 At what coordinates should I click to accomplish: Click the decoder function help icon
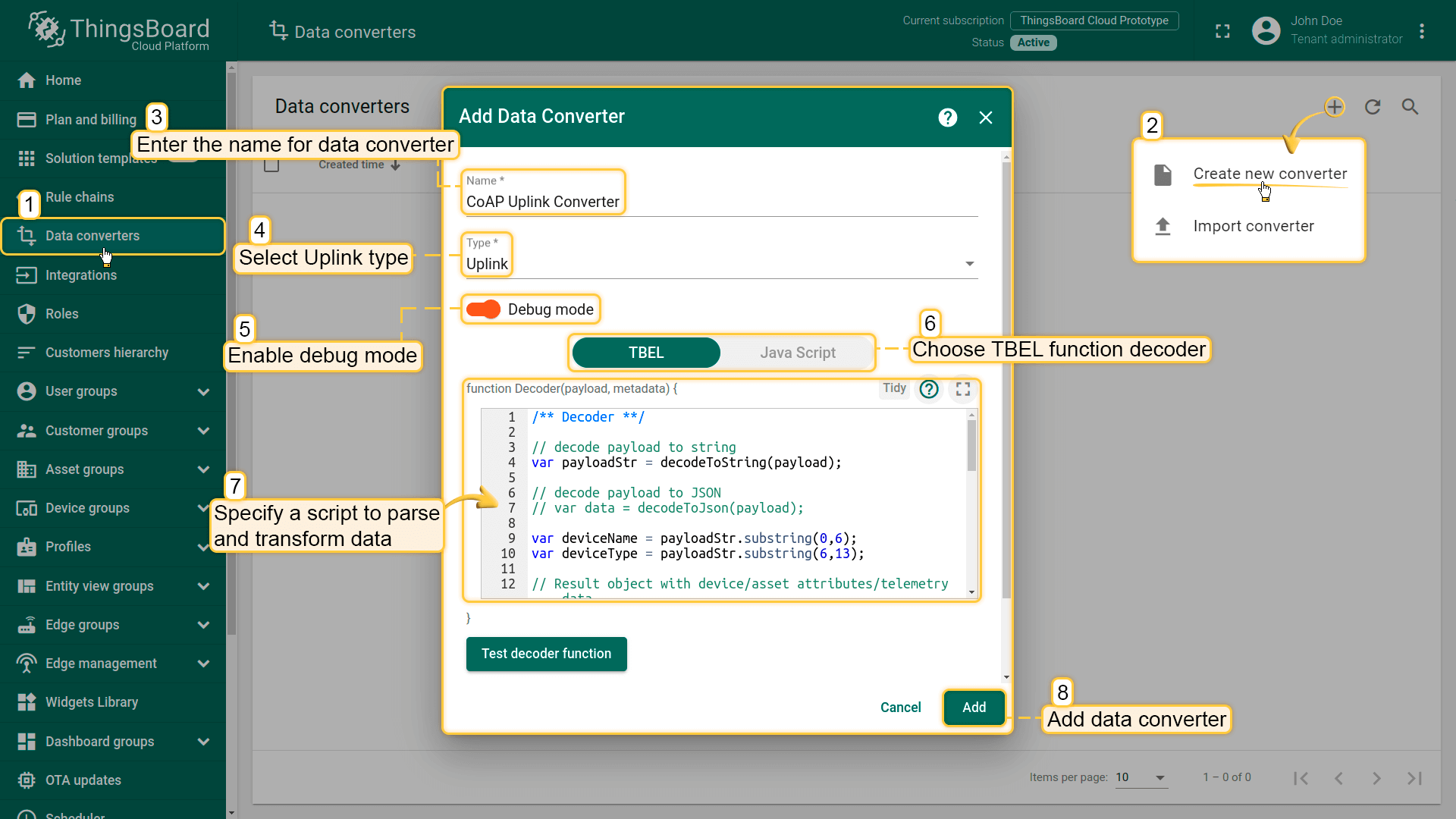pos(929,389)
